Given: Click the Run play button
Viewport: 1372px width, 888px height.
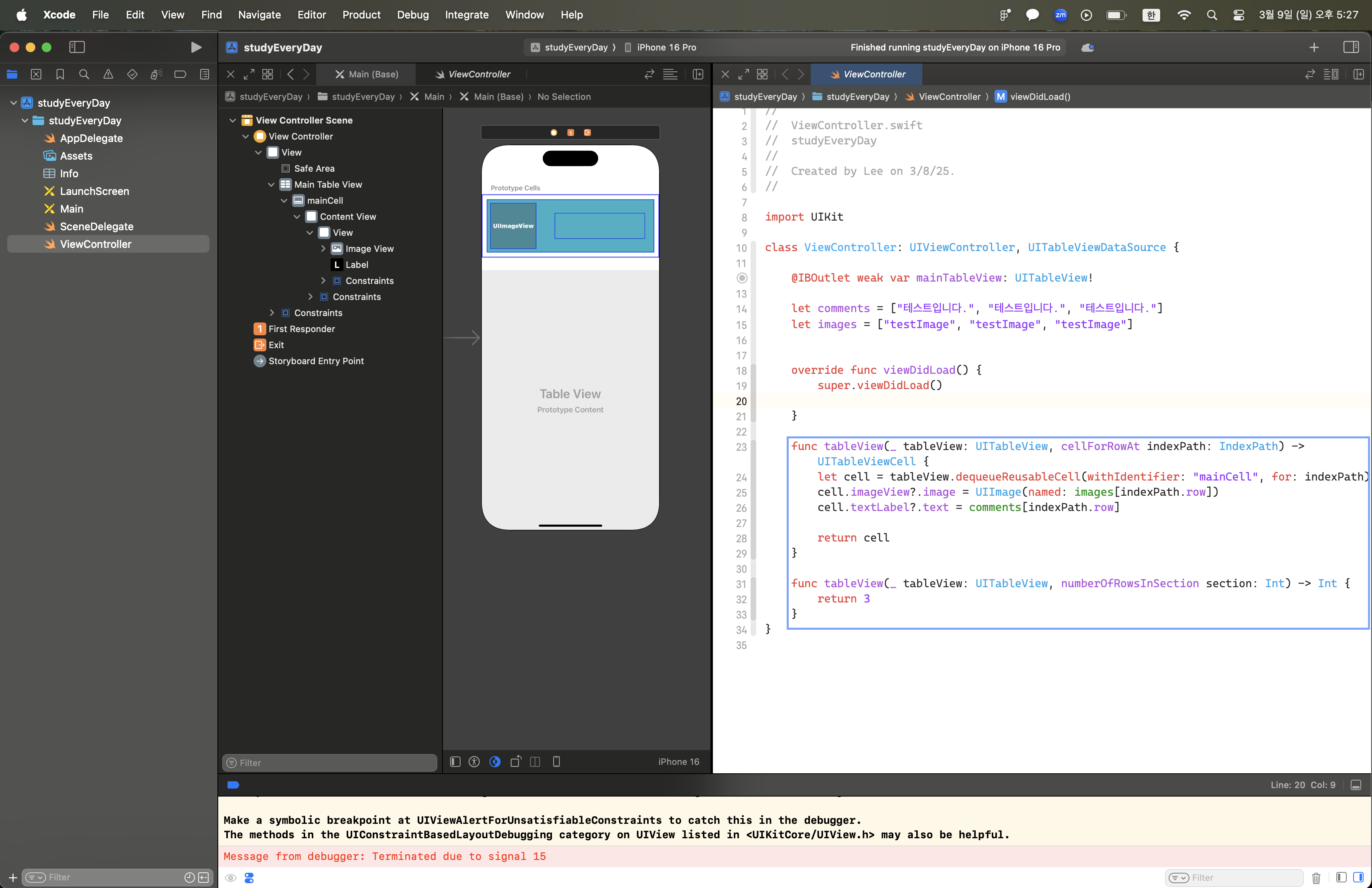Looking at the screenshot, I should tap(196, 47).
